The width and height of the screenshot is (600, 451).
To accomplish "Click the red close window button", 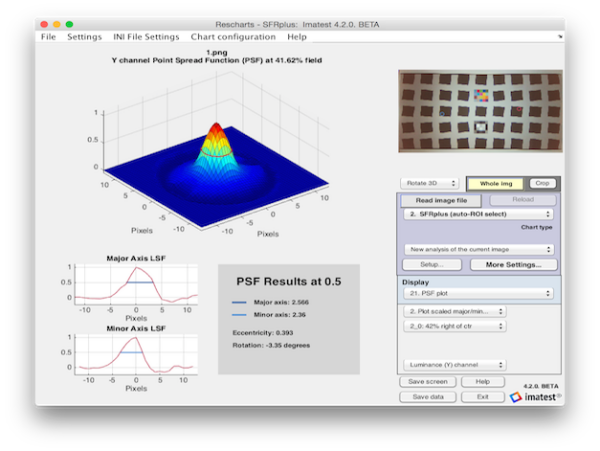I will point(43,23).
